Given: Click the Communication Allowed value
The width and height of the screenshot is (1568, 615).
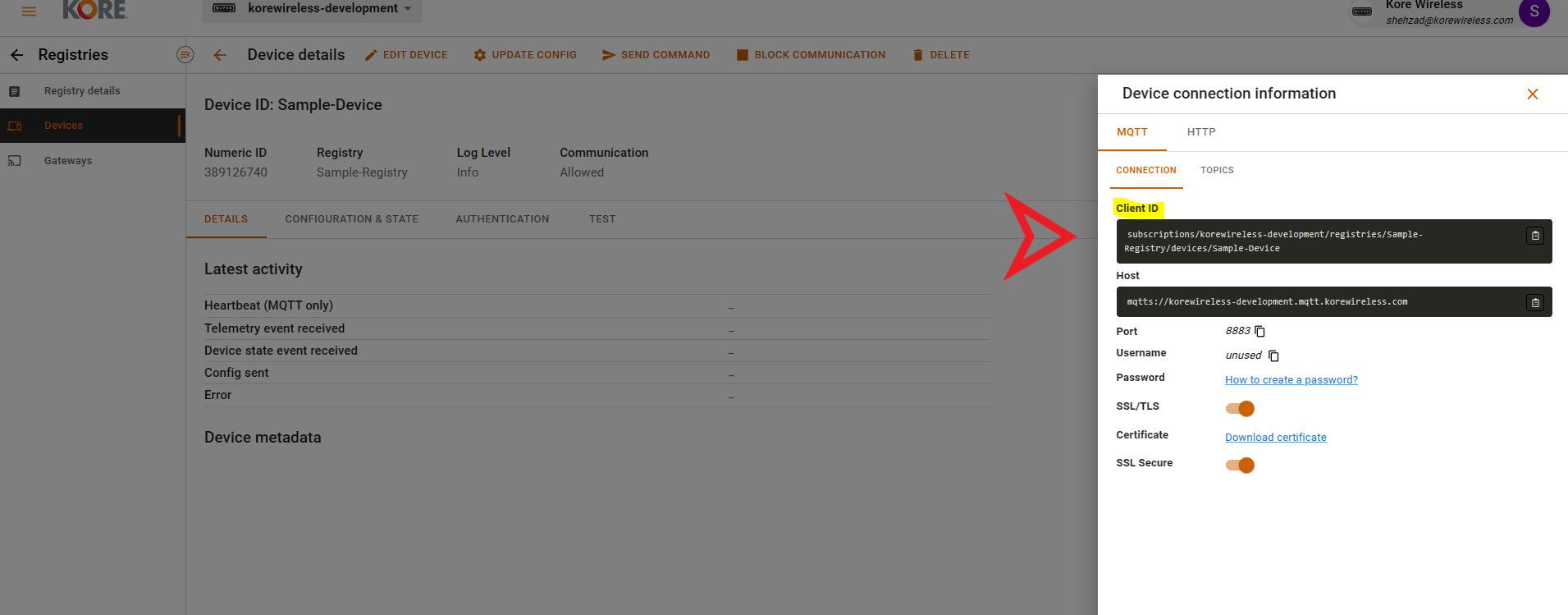Looking at the screenshot, I should pyautogui.click(x=582, y=172).
